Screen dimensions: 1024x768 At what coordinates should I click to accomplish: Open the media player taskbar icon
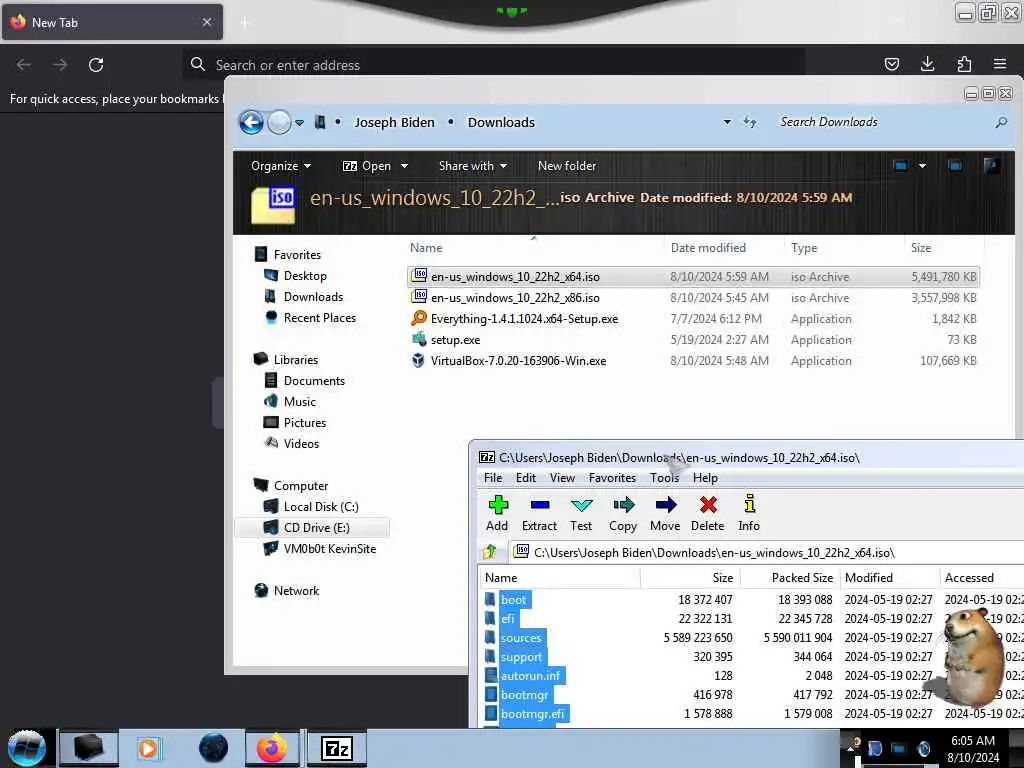pyautogui.click(x=148, y=748)
